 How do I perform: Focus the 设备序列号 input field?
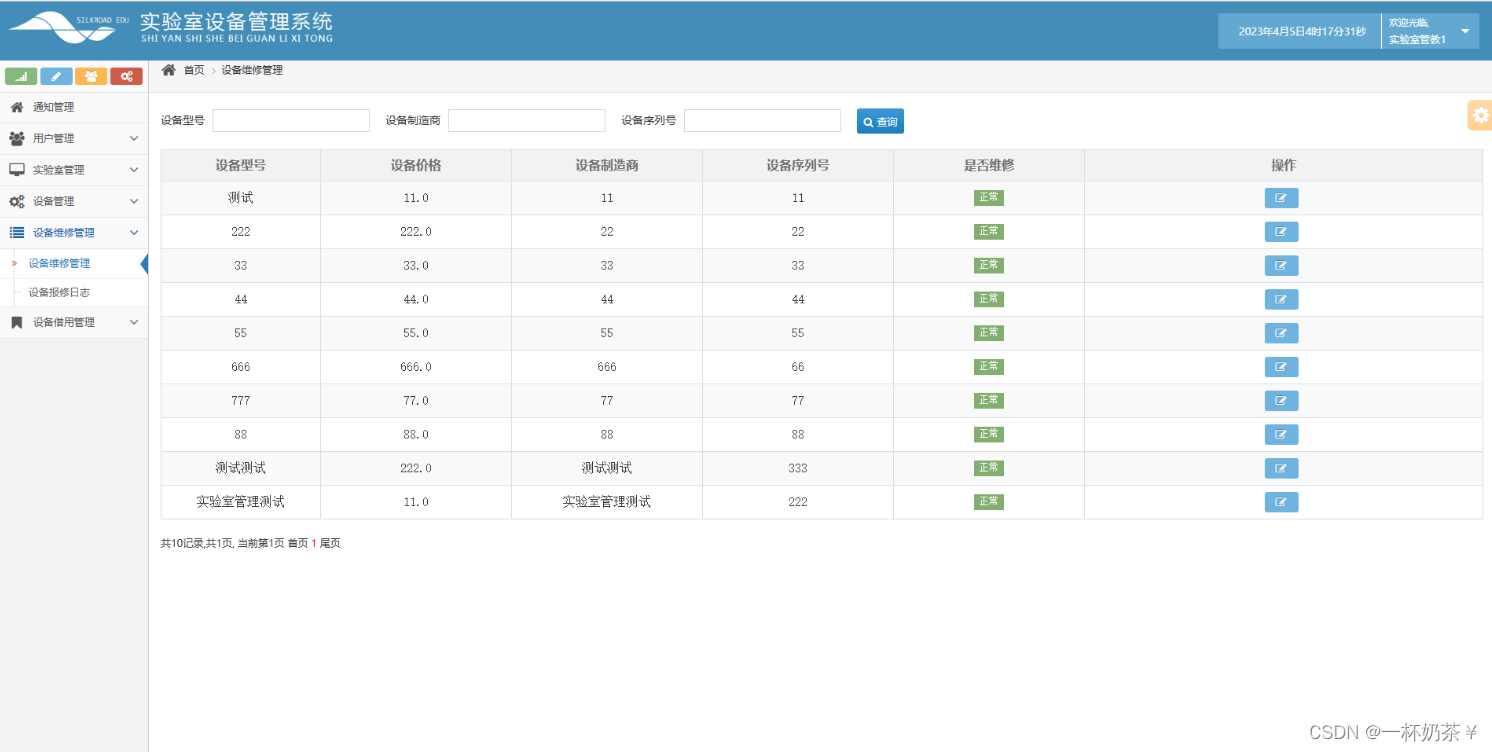point(762,121)
